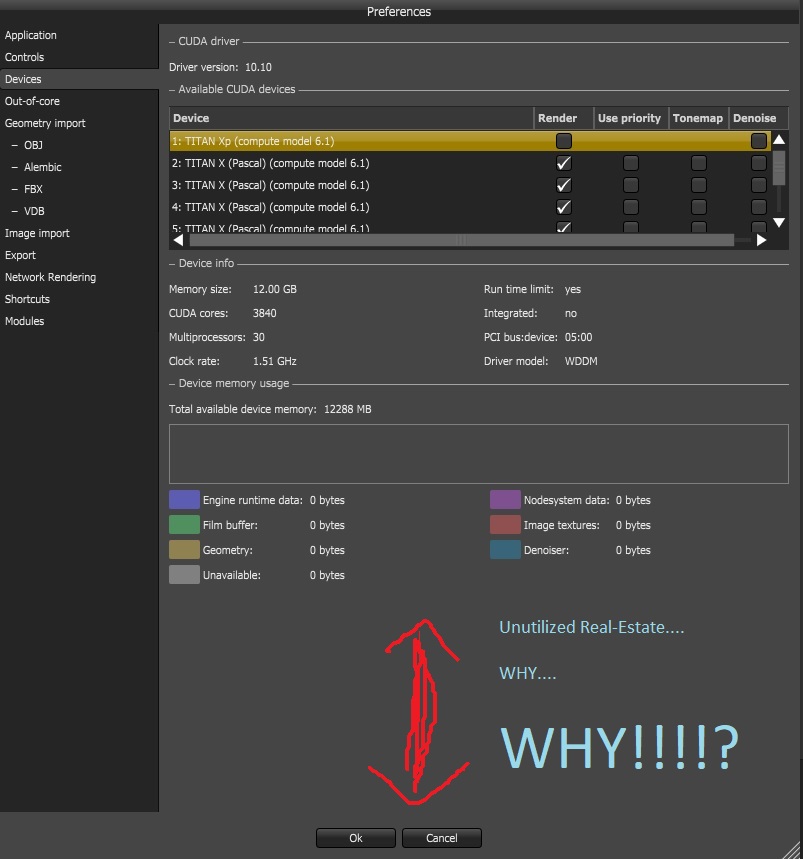Click the Tonemap column header

(698, 118)
